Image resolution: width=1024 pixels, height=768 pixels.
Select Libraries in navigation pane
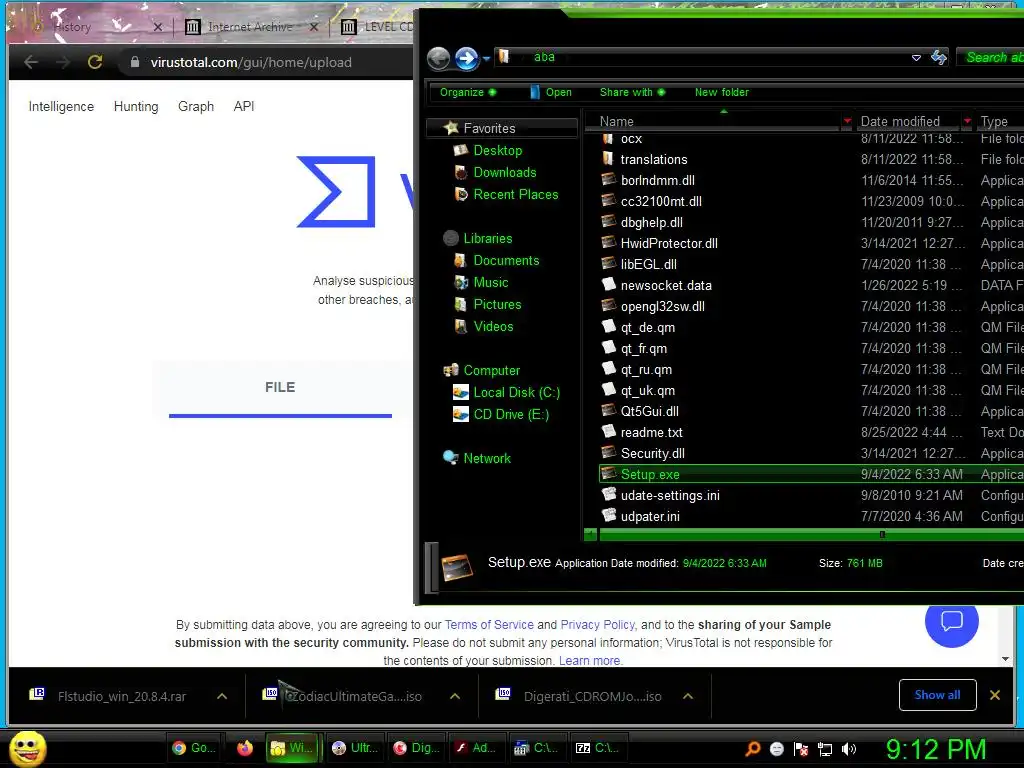[487, 238]
